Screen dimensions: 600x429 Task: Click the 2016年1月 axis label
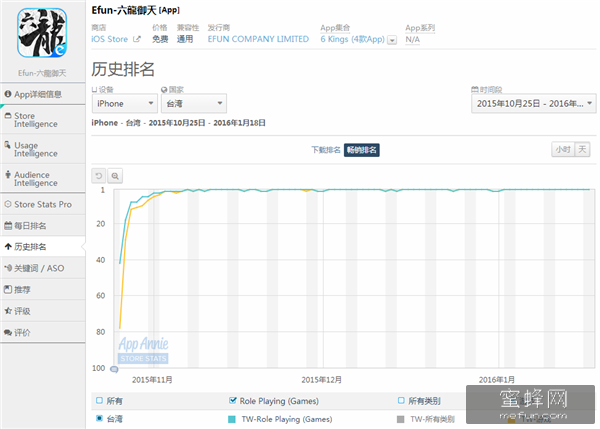point(497,380)
